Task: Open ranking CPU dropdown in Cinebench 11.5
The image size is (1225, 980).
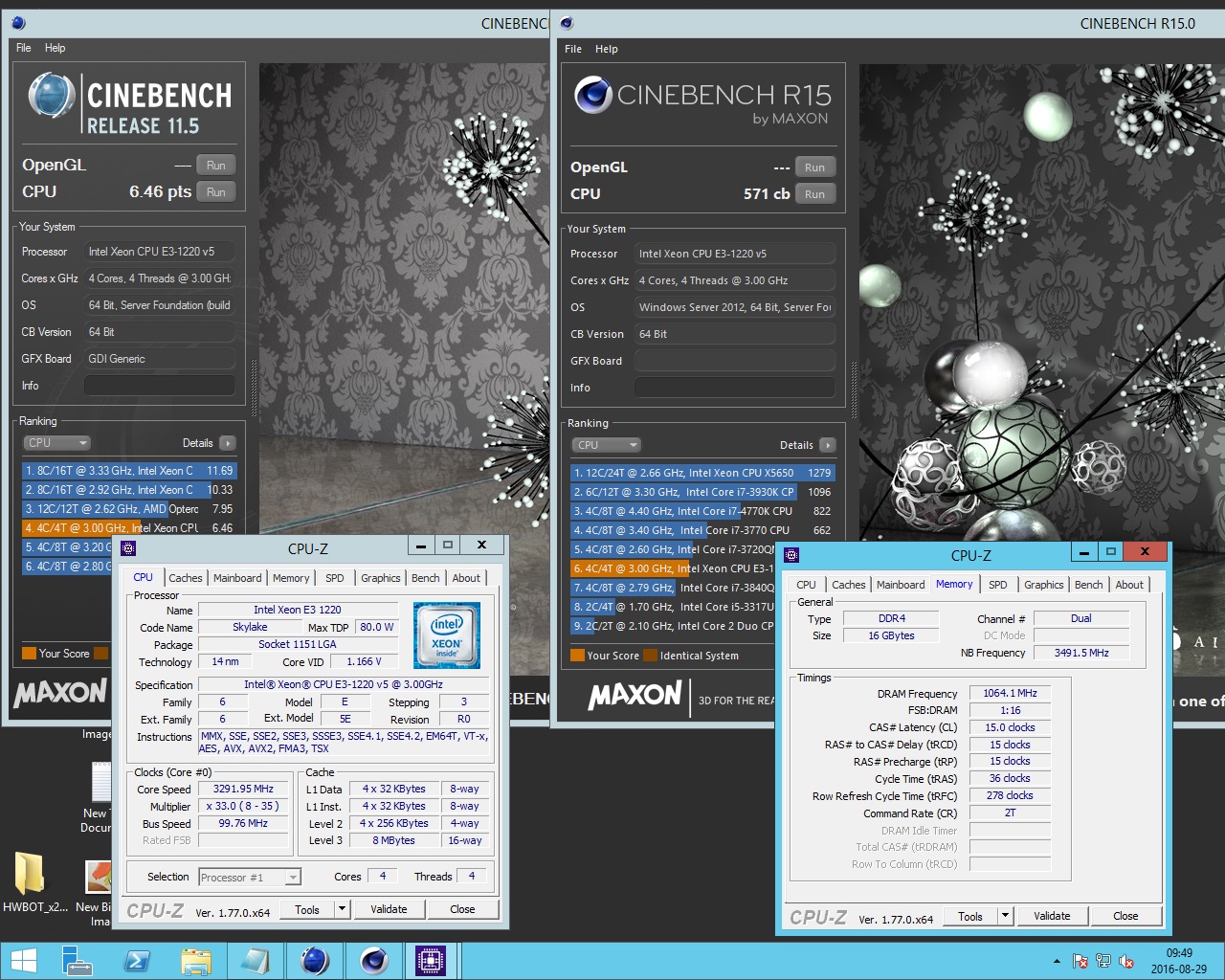Action: [x=57, y=443]
